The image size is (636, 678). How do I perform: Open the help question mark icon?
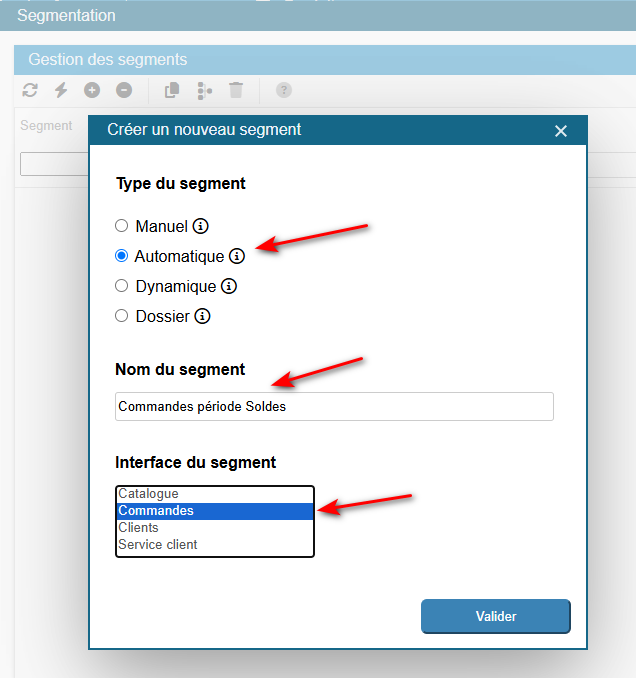tap(284, 90)
